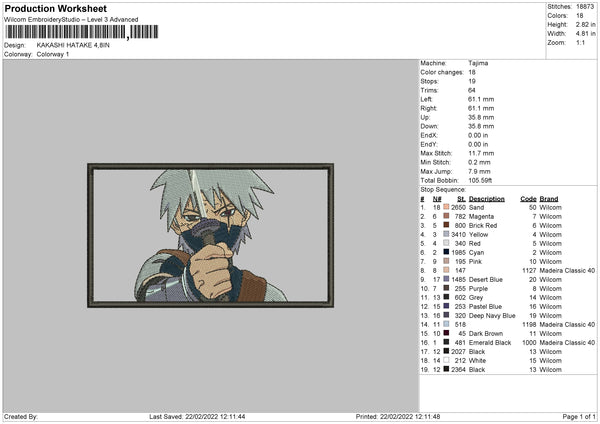Select 'Wilcom EmbroideryStudio – Level 3 Advanced' text
The width and height of the screenshot is (600, 424).
[71, 20]
